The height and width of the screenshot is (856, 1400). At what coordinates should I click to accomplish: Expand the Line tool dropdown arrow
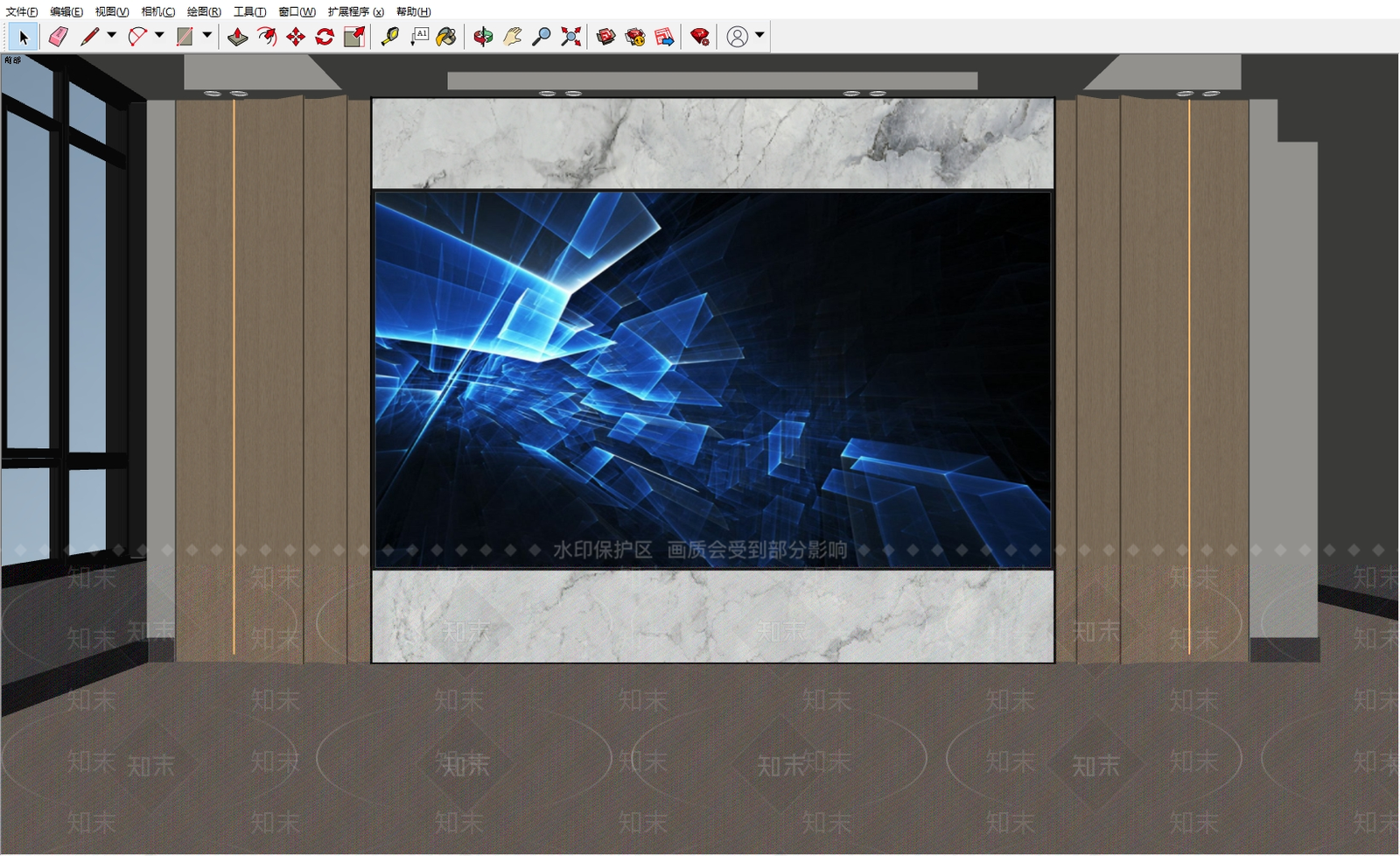click(111, 36)
